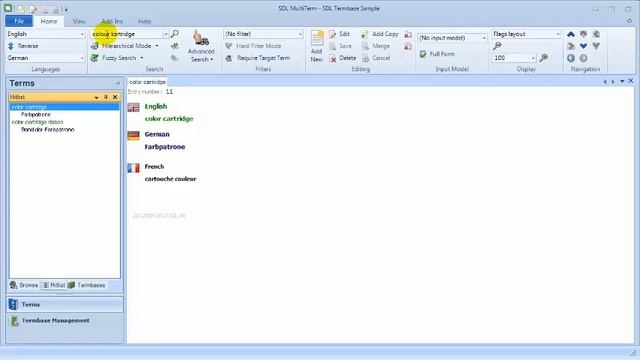Screen dimensions: 640x360
Task: Click the Terms button in navigation pane
Action: [x=65, y=304]
